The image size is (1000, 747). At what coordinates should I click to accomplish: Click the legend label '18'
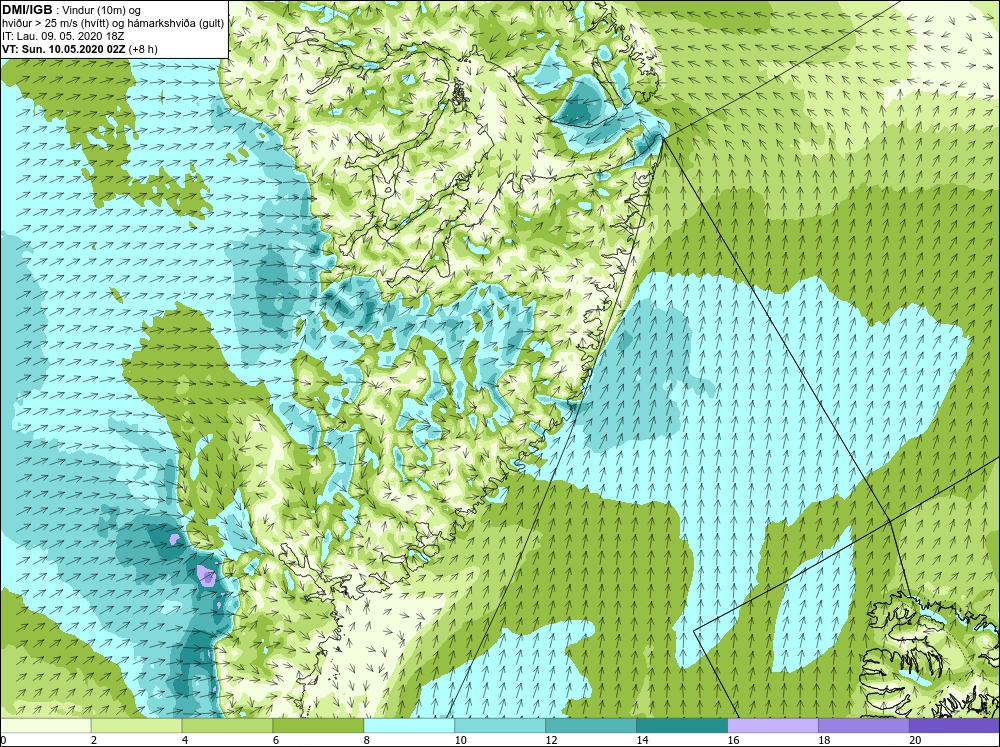click(x=824, y=740)
